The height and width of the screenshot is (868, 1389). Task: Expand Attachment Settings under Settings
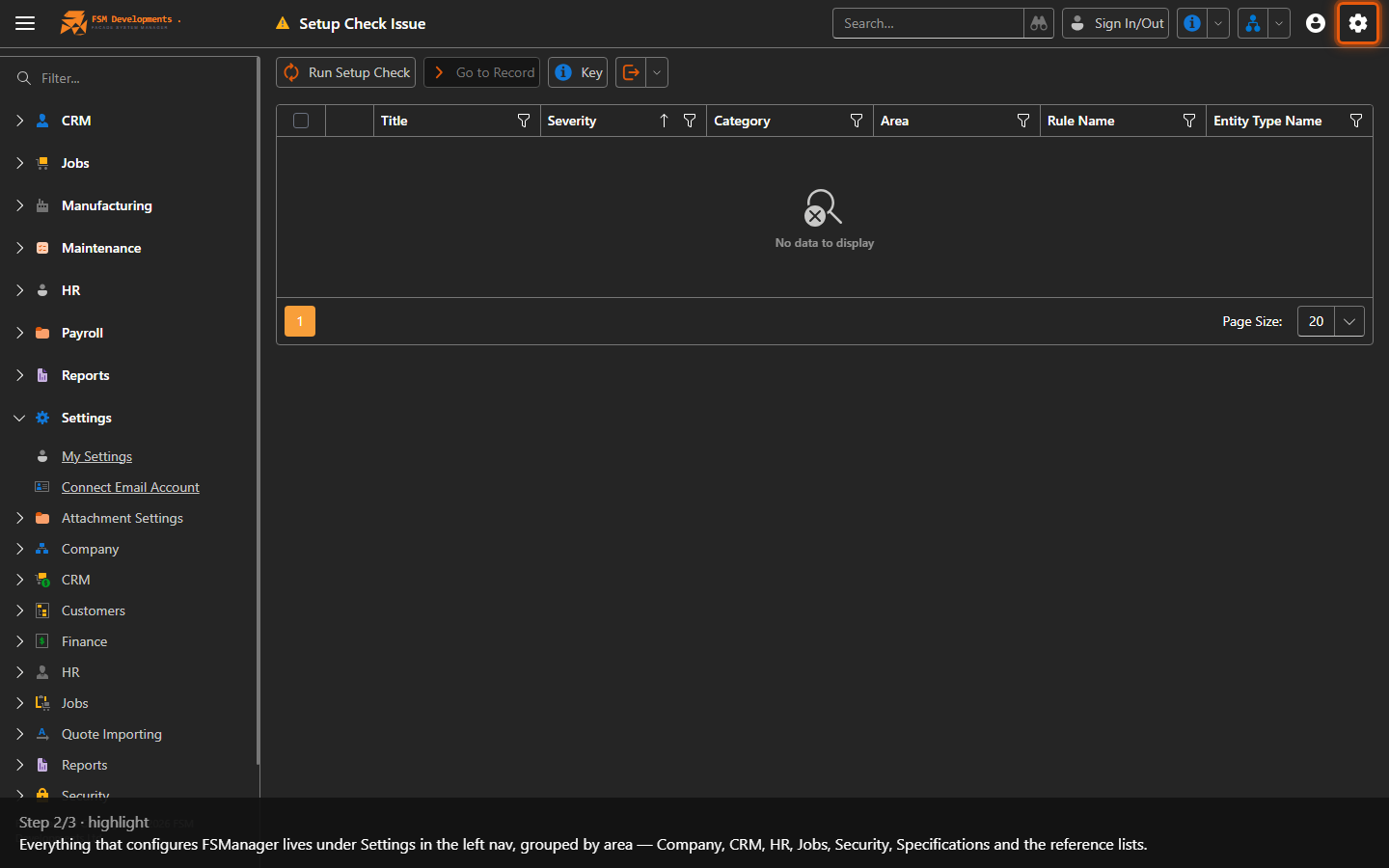19,518
